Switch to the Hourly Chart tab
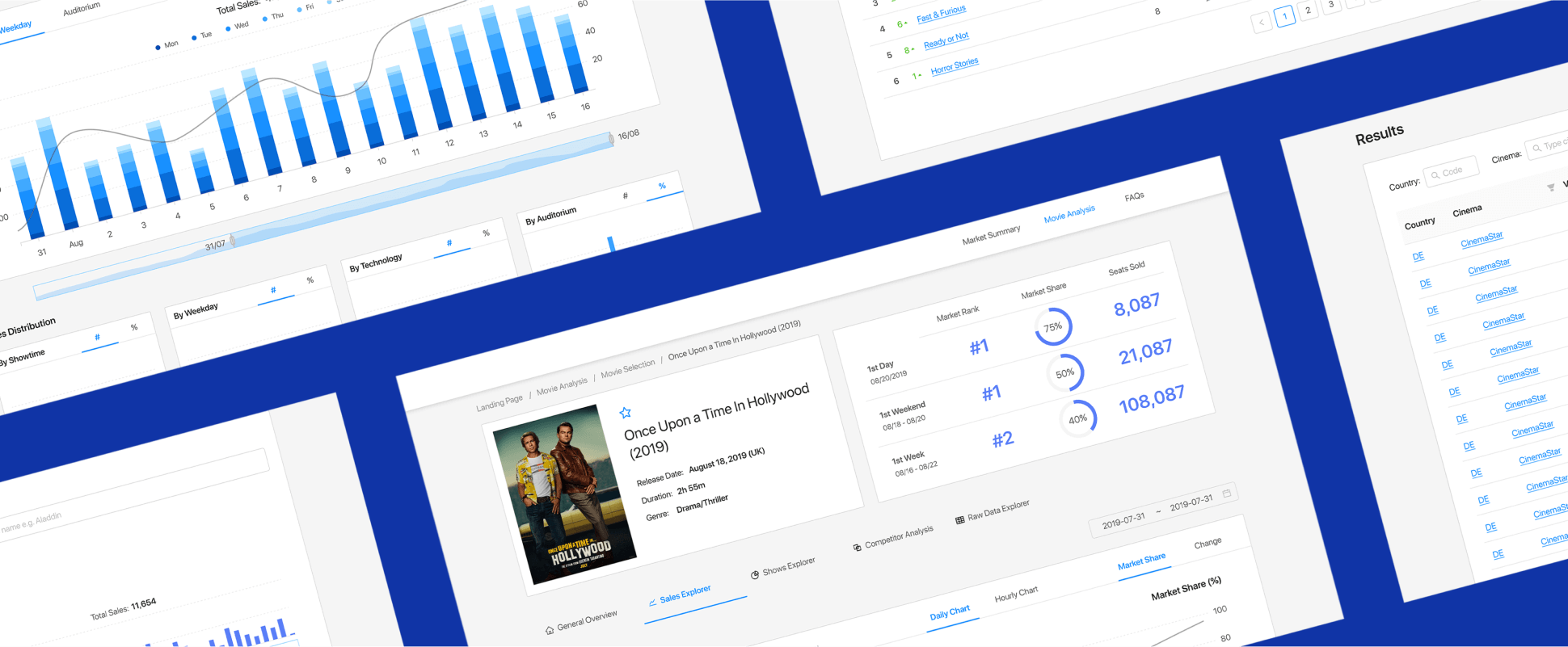1568x647 pixels. coord(1016,594)
